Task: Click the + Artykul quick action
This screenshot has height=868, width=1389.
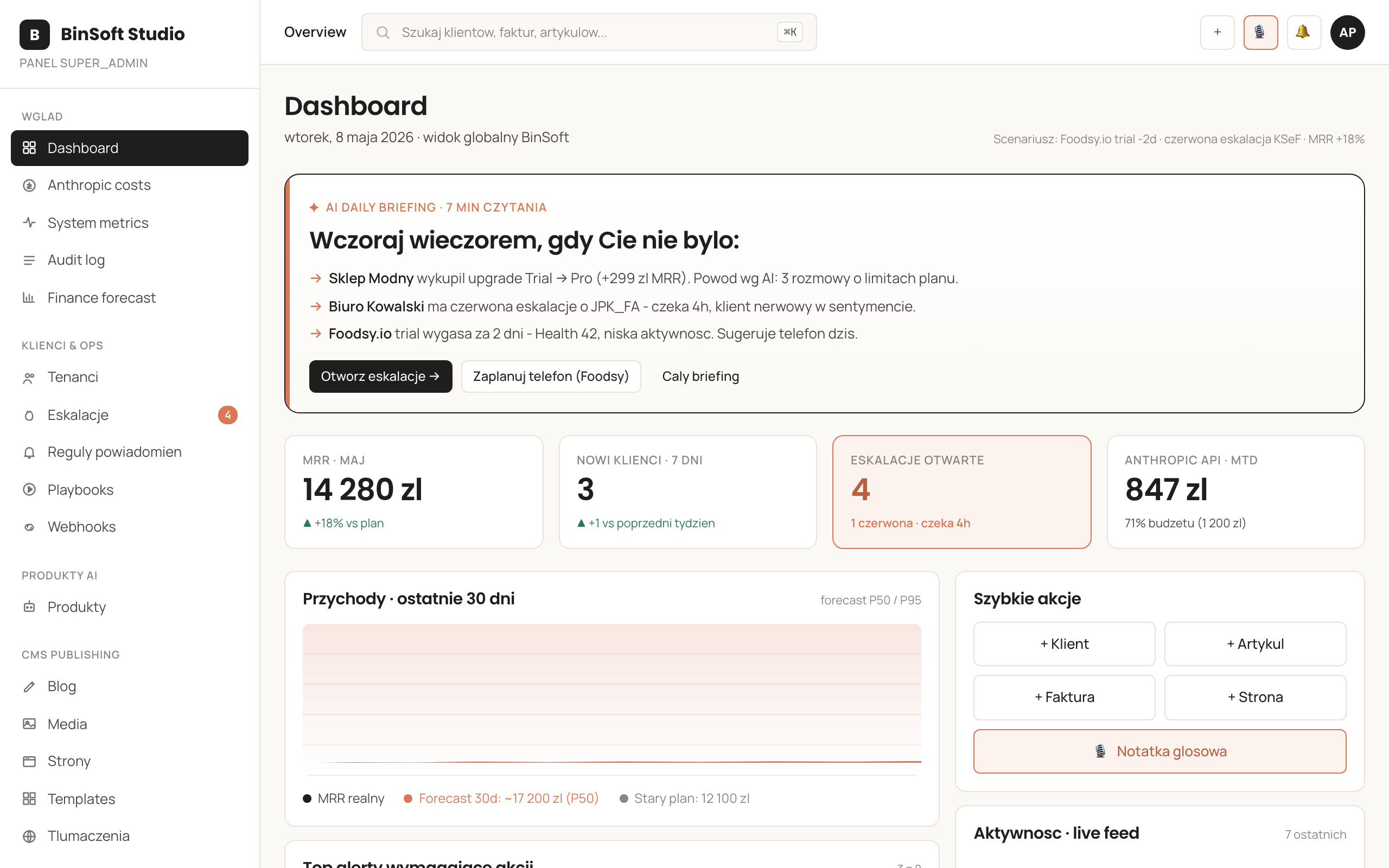Action: (1256, 644)
